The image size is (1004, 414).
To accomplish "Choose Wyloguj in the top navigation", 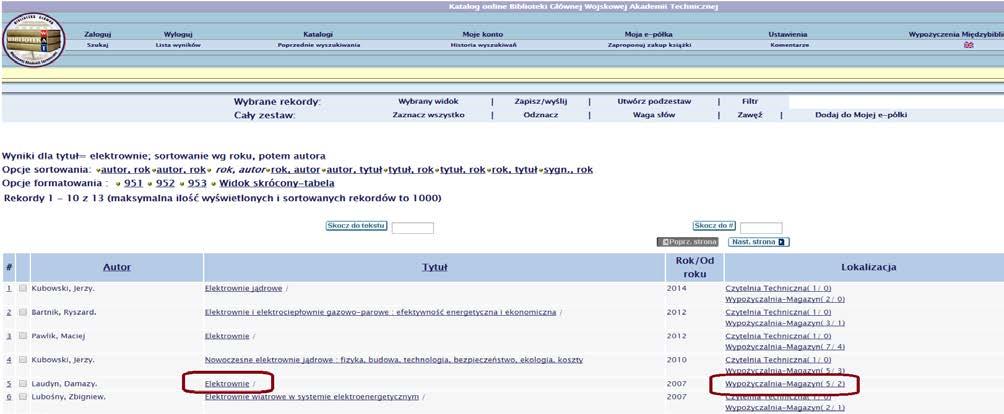I will tap(178, 35).
